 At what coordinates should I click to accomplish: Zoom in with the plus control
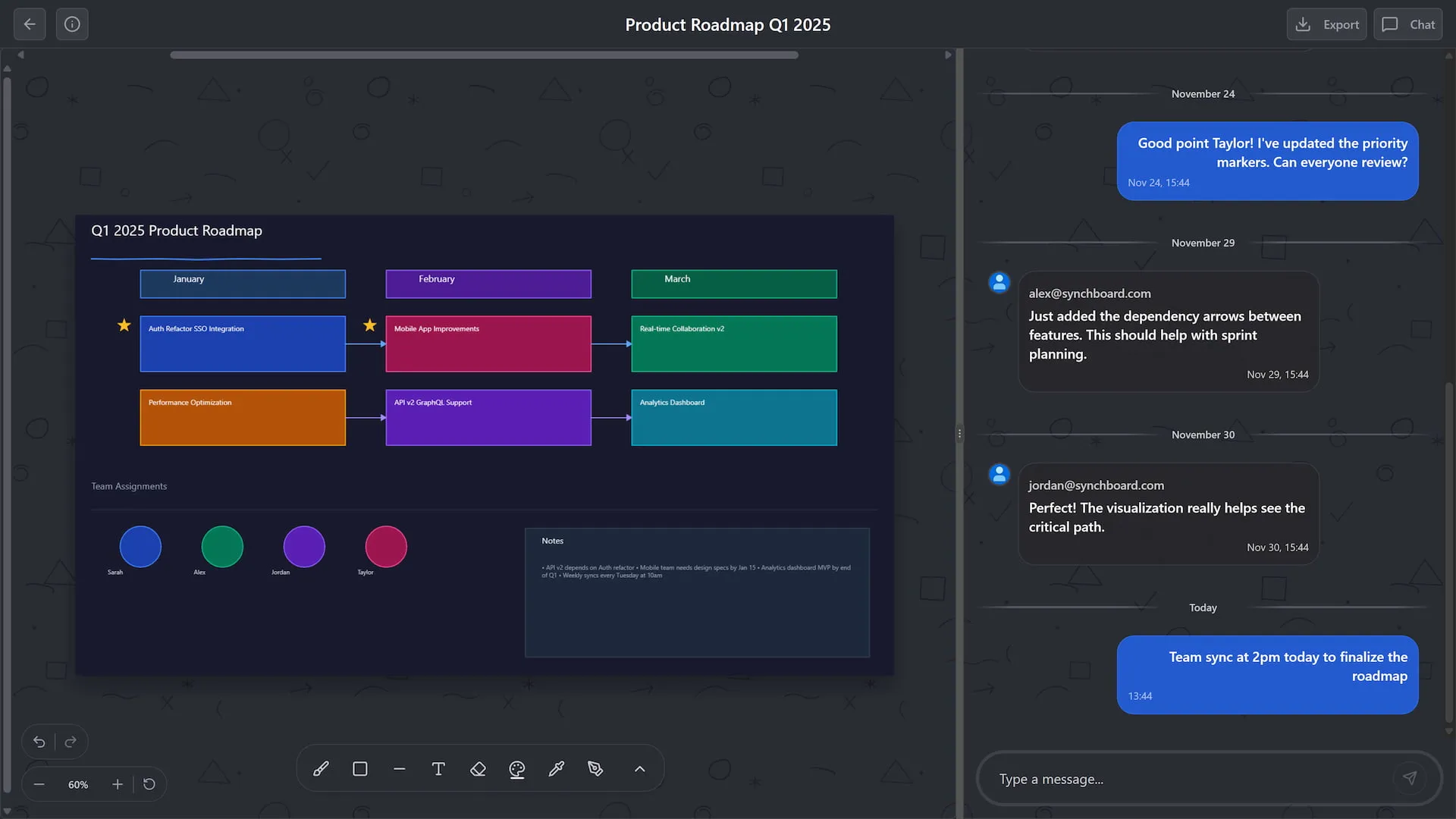coord(117,784)
